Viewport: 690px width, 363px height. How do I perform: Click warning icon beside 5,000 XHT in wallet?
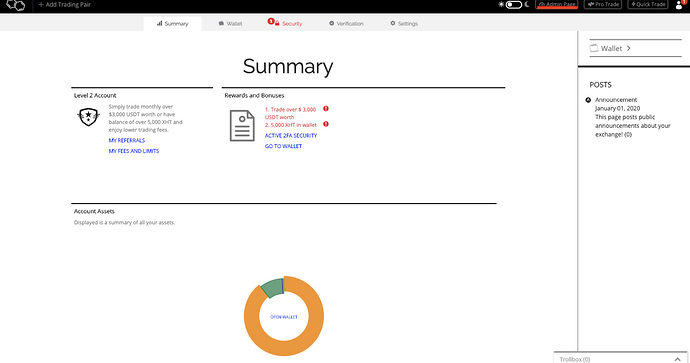pyautogui.click(x=326, y=124)
